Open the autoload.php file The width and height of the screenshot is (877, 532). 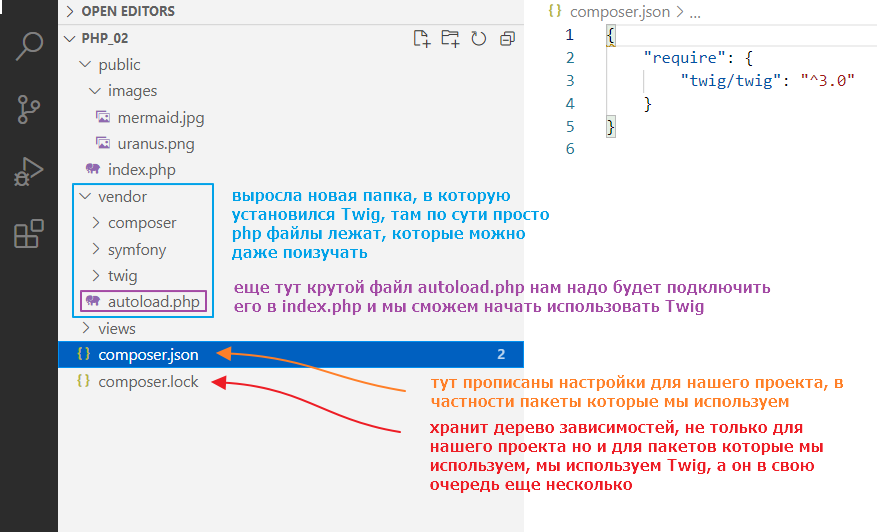(155, 301)
